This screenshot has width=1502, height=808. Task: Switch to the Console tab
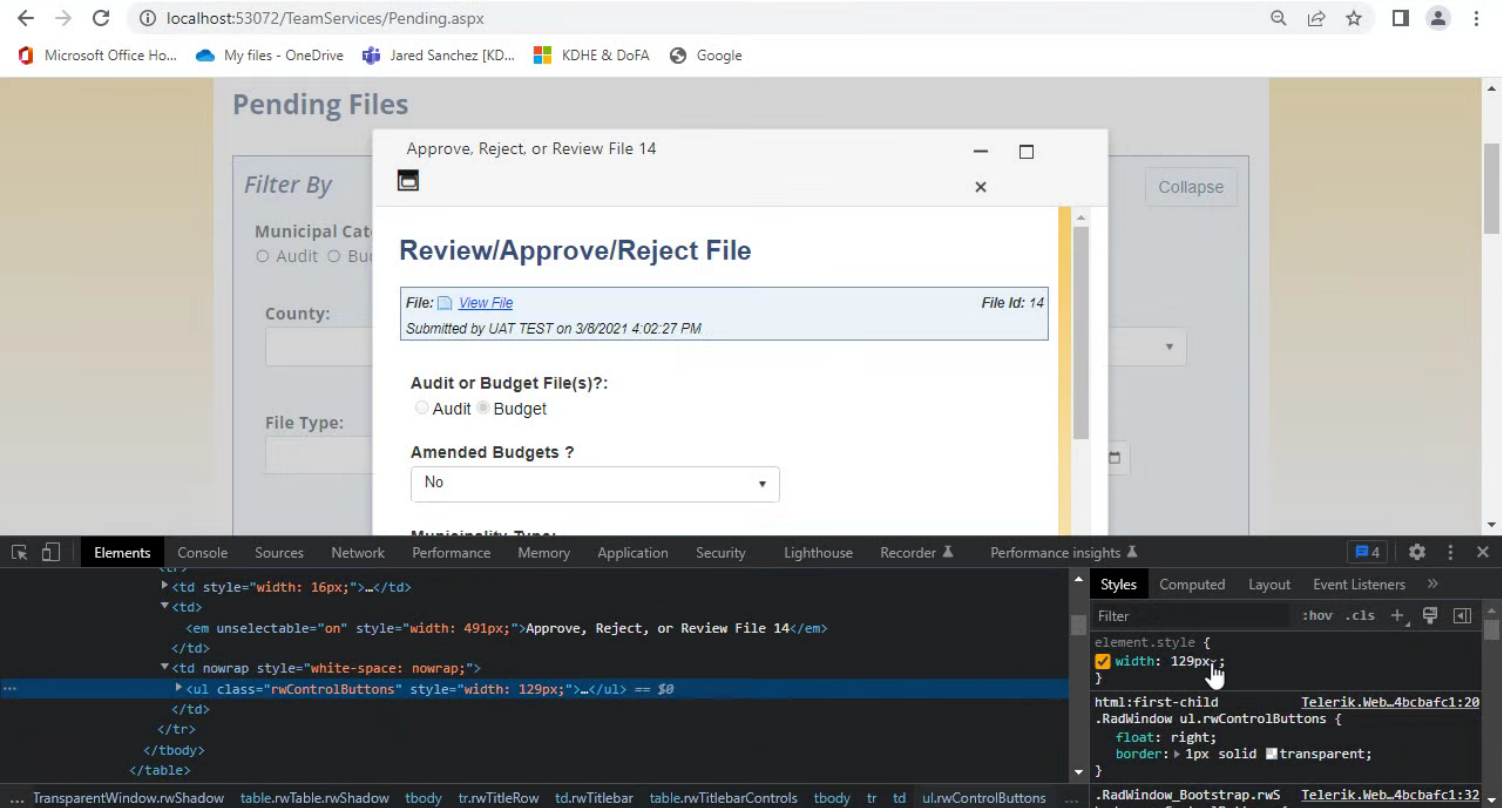tap(202, 553)
